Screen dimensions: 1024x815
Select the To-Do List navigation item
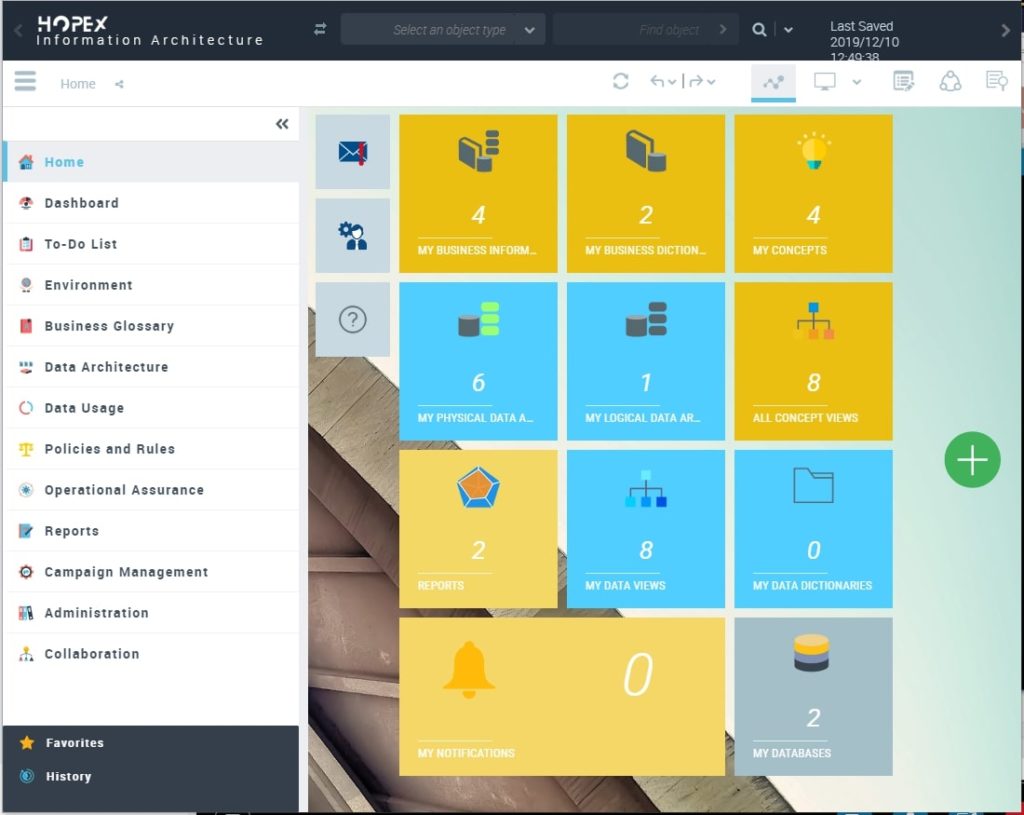82,244
